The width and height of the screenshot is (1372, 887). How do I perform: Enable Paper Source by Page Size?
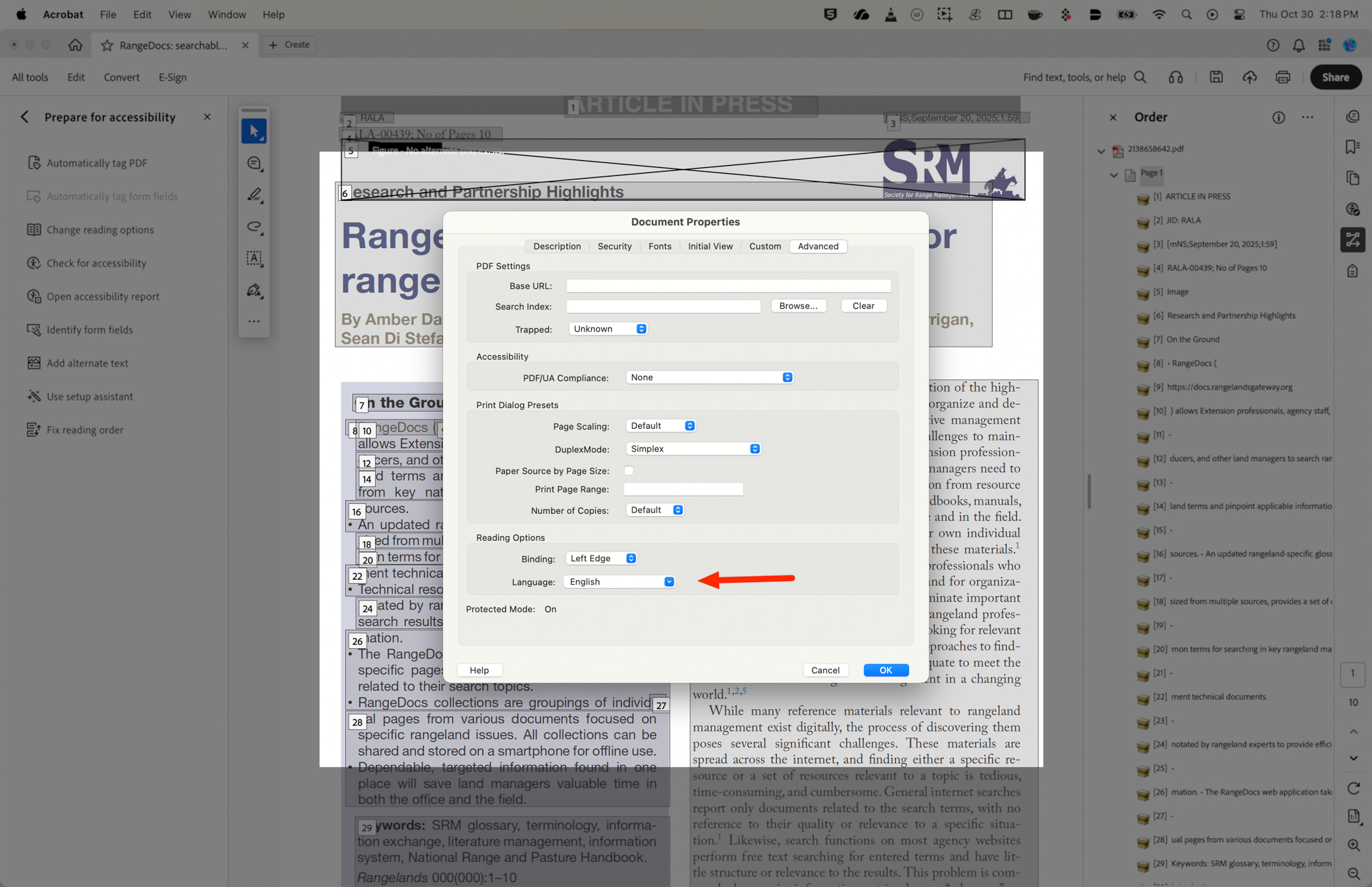coord(629,470)
